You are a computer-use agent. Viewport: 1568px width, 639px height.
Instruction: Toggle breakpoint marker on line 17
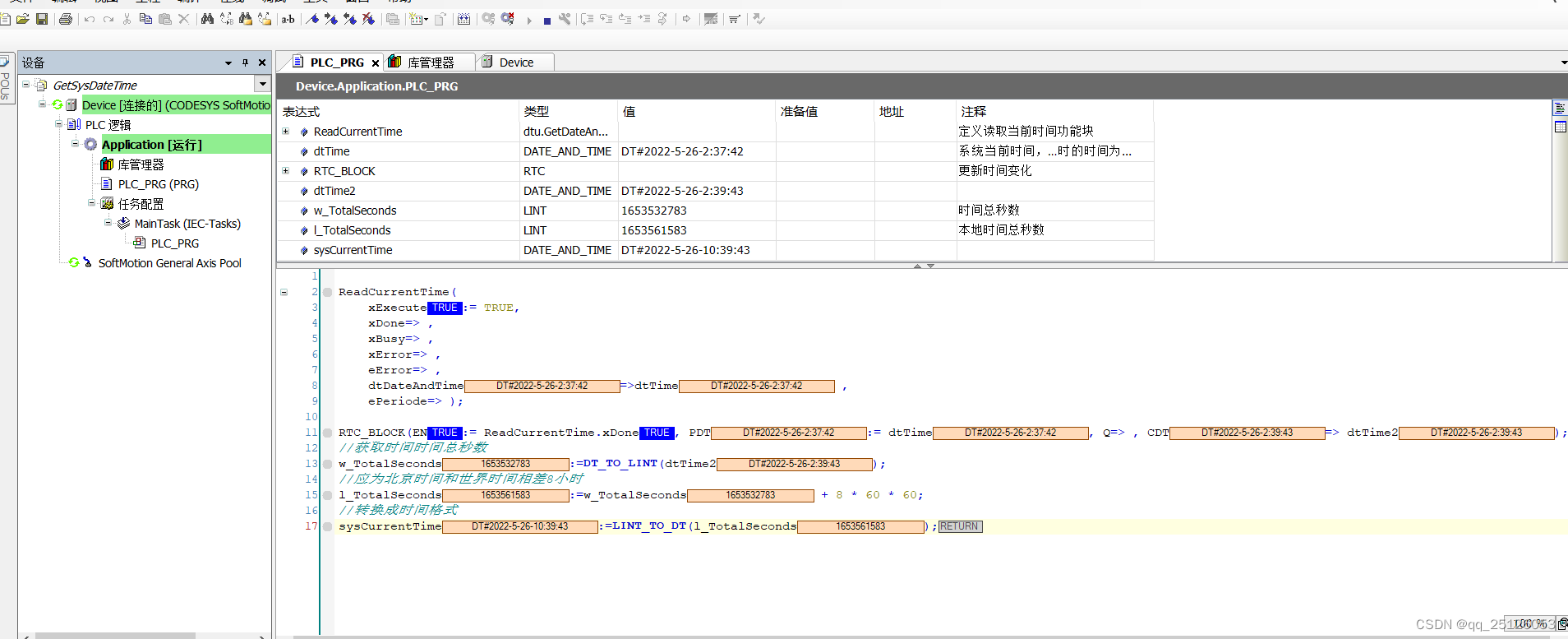(328, 526)
